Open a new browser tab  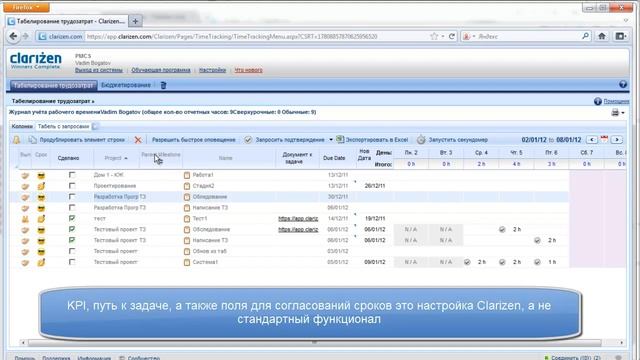135,21
